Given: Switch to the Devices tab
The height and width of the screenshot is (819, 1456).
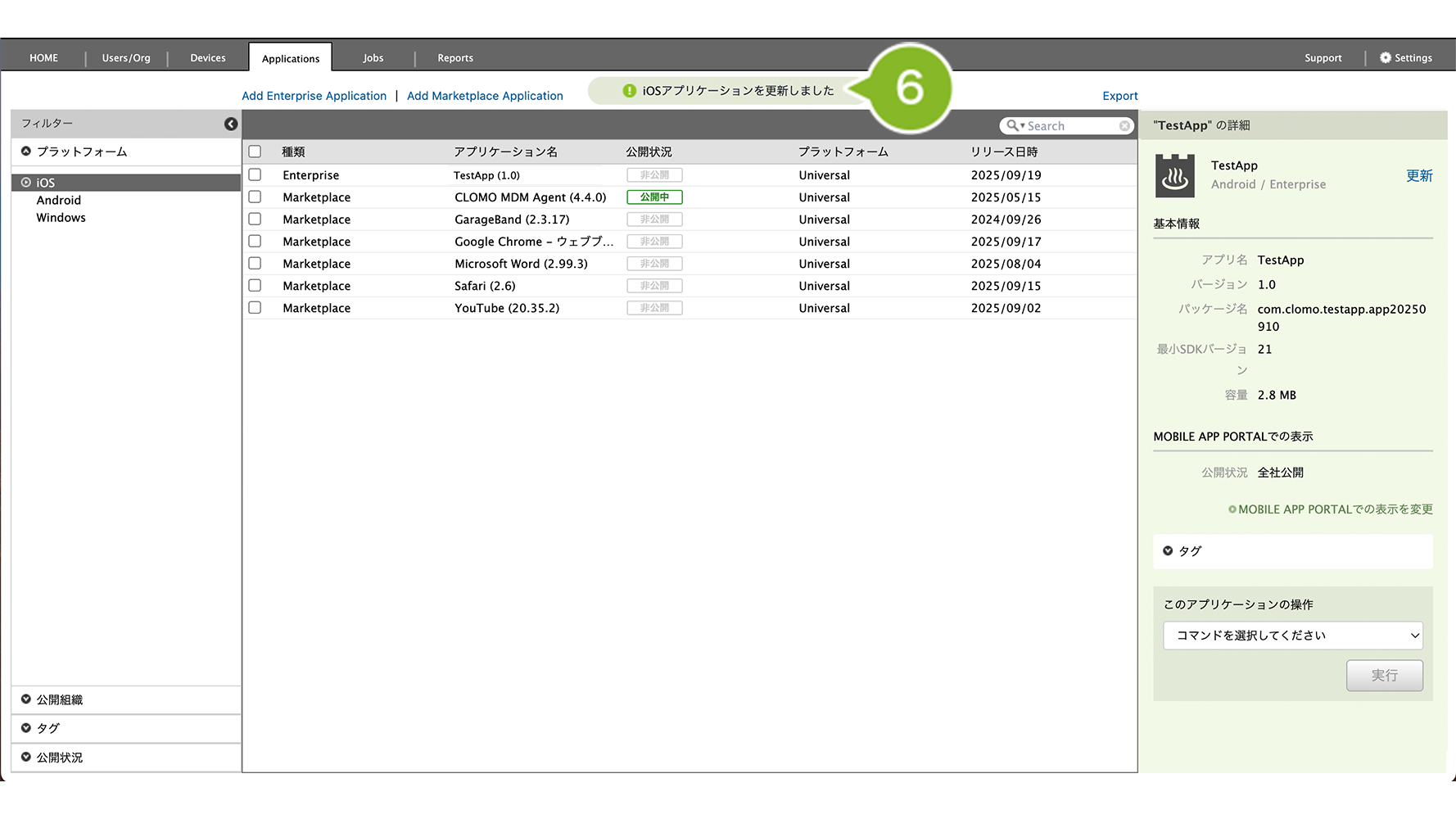Looking at the screenshot, I should click(207, 58).
